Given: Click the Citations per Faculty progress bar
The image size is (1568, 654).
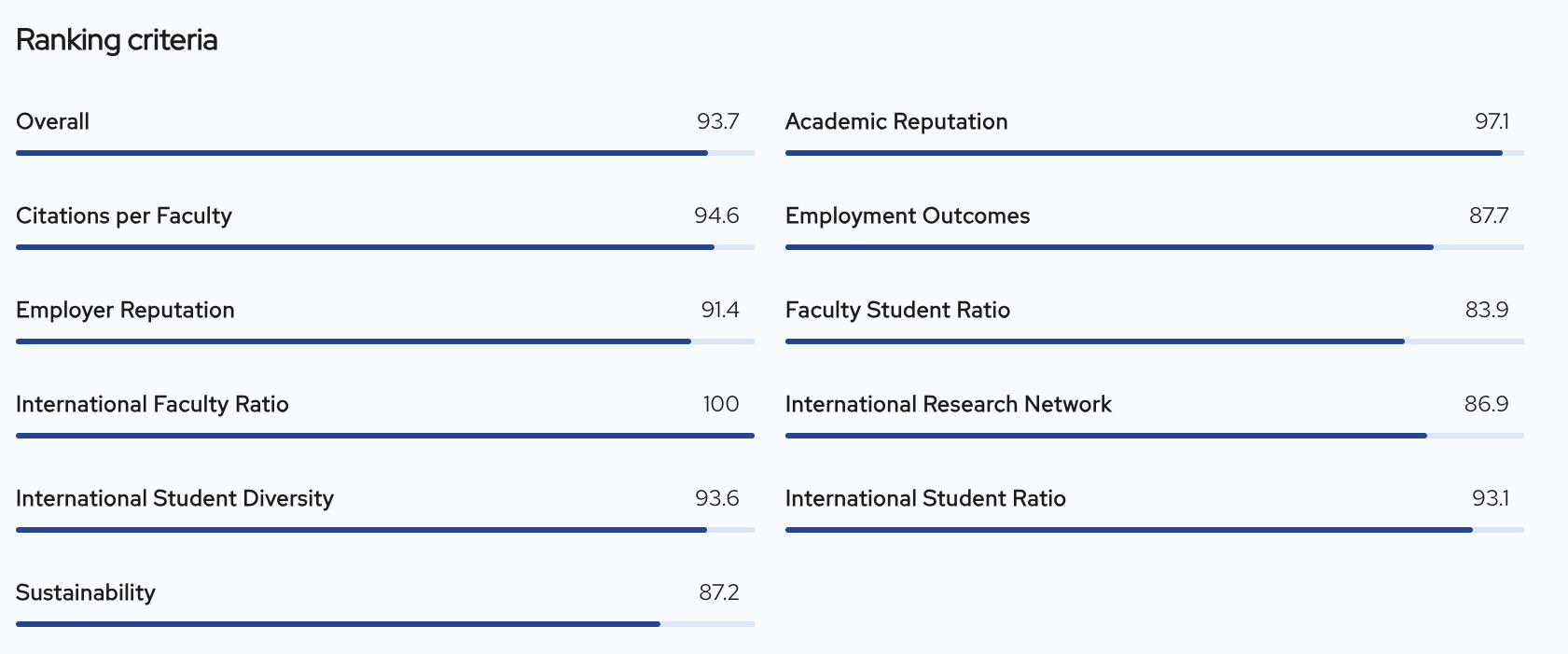Looking at the screenshot, I should click(x=385, y=247).
